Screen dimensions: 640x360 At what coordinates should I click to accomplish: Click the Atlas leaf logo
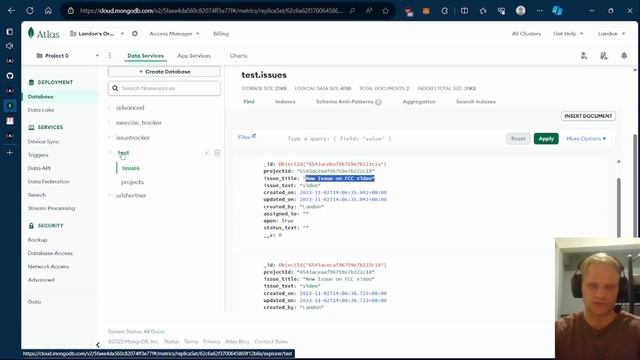pos(31,33)
